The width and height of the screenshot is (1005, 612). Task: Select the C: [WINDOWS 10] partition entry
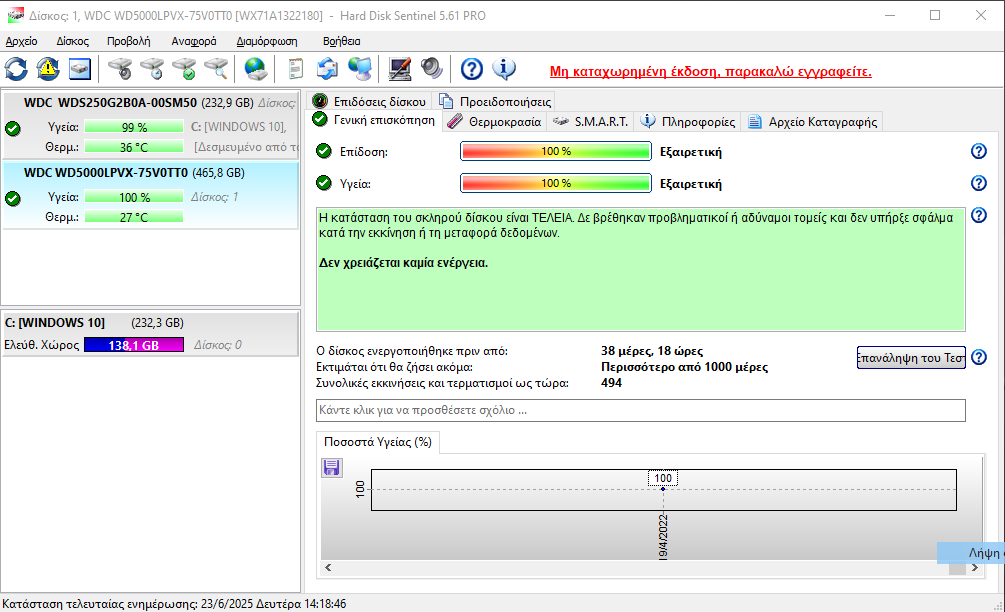tap(151, 333)
